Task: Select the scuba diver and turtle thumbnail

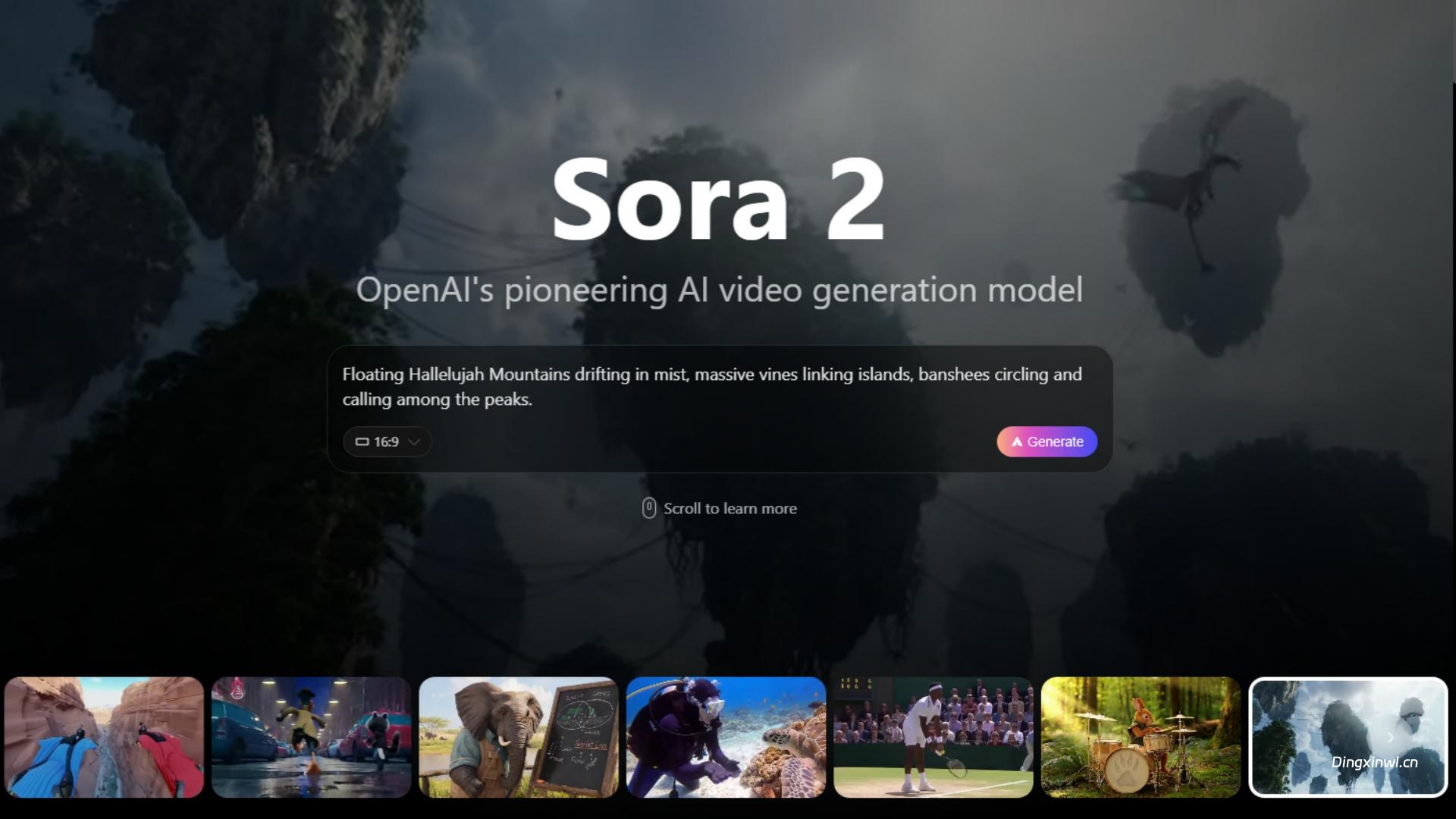Action: pyautogui.click(x=726, y=737)
